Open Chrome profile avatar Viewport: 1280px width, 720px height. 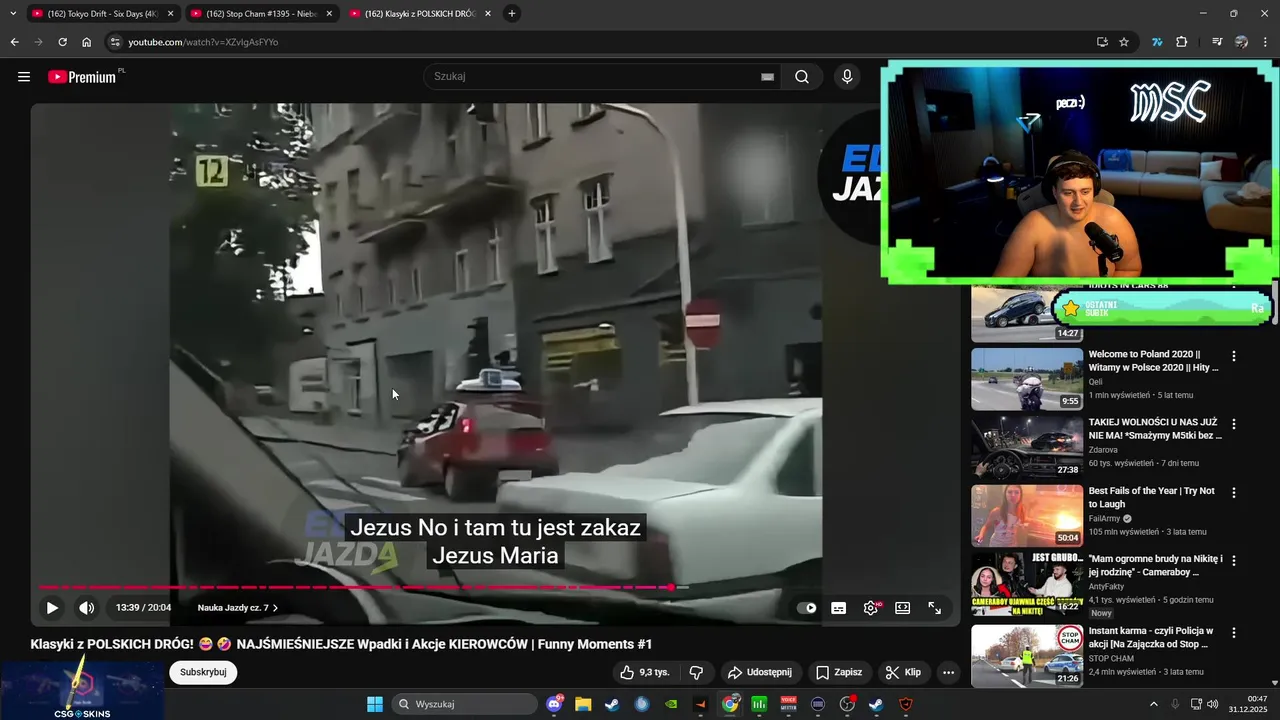point(1241,42)
